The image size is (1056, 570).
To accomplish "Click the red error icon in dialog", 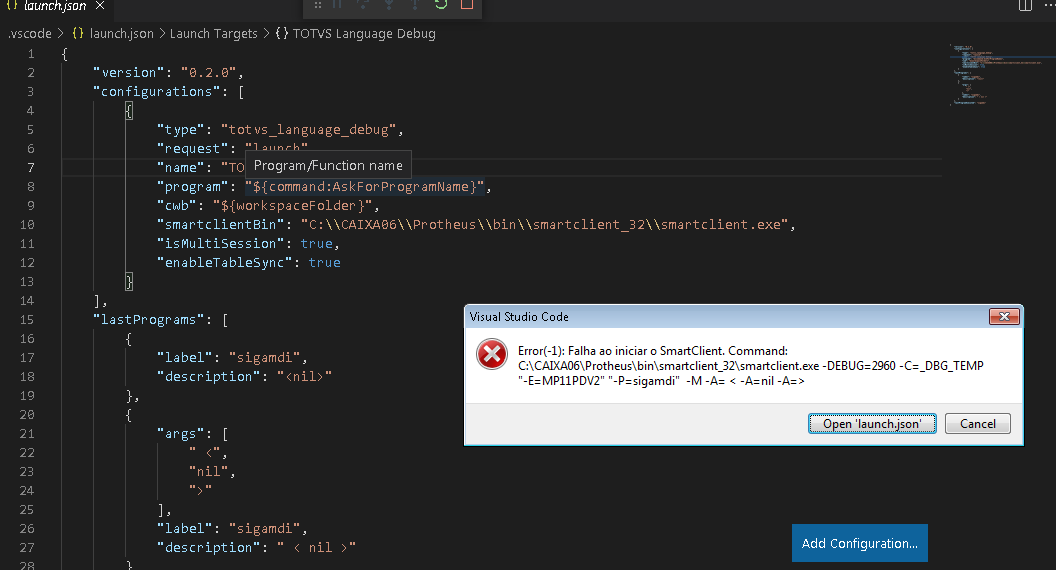I will 492,355.
